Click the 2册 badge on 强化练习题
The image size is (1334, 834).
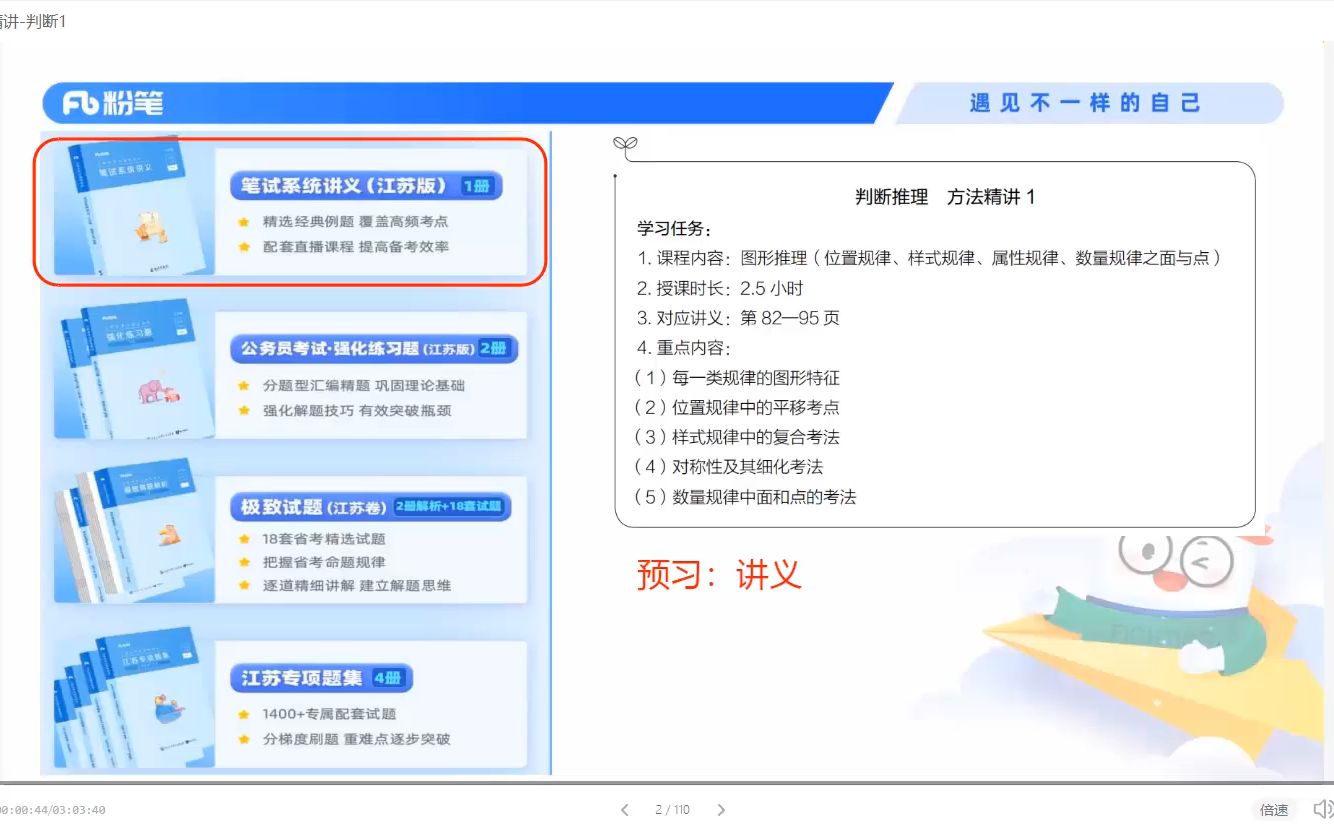(494, 349)
